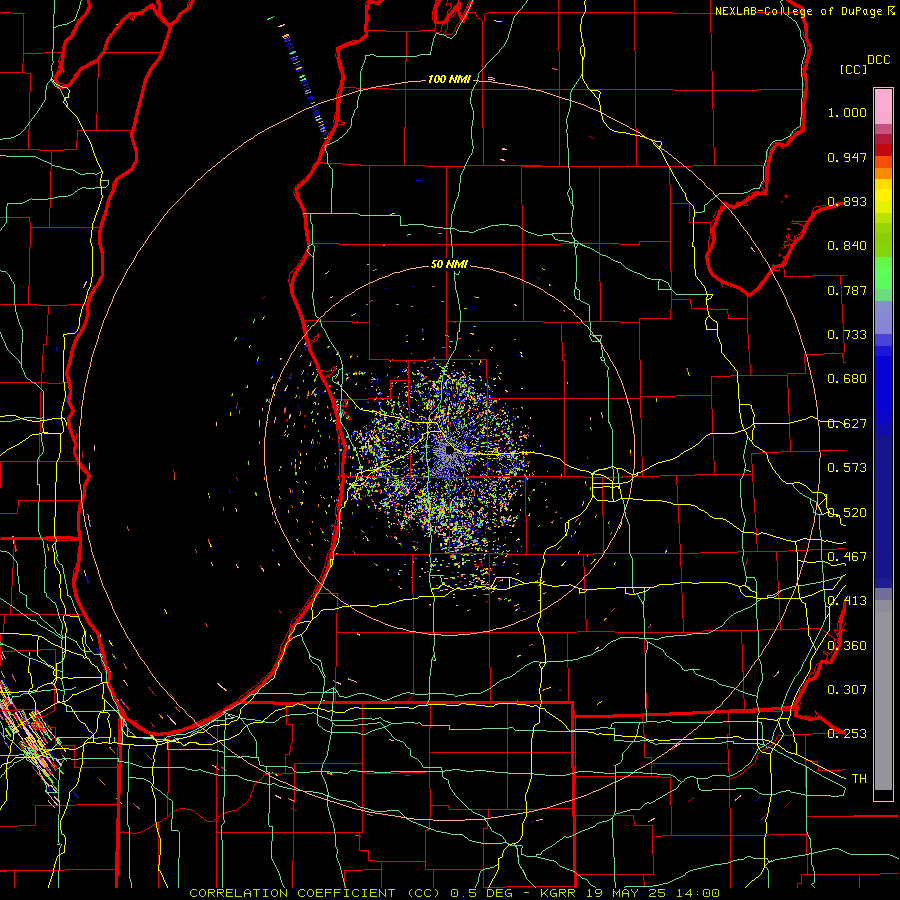Click the pink top segment of color bar
Screen dimensions: 900x900
(x=883, y=106)
